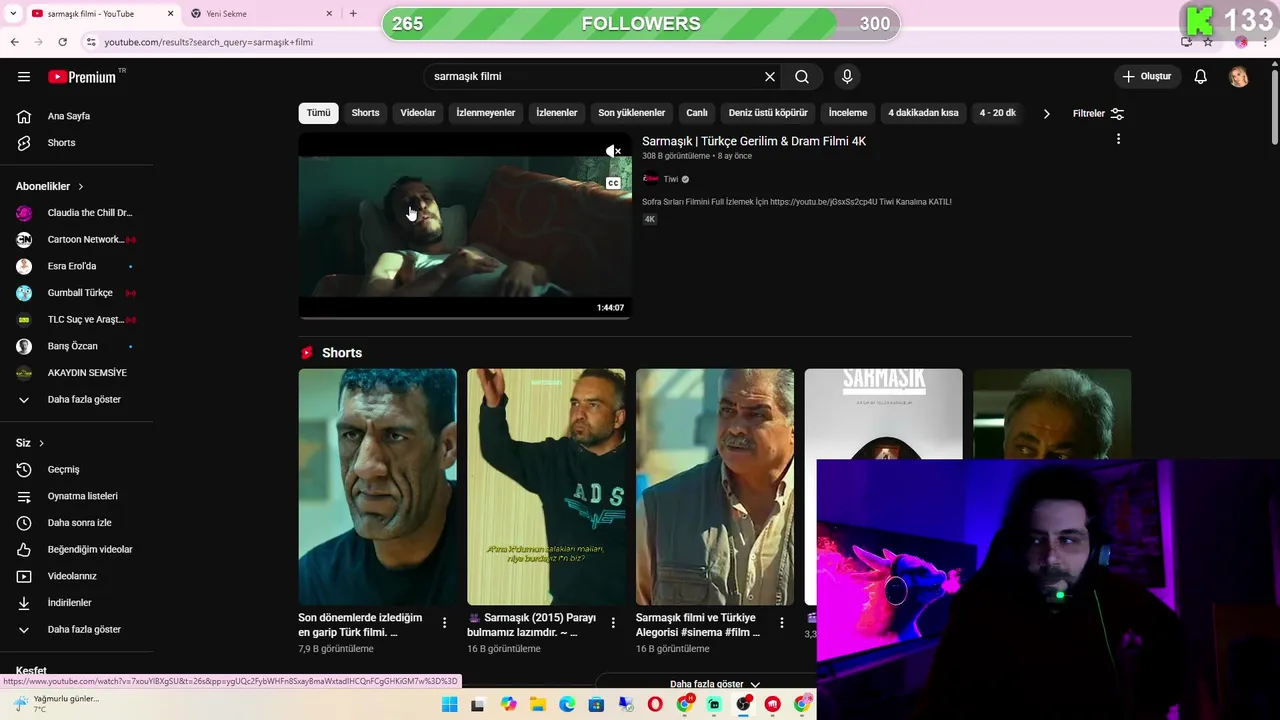Open the YouTube hamburger guide menu
The image size is (1280, 720).
24,76
